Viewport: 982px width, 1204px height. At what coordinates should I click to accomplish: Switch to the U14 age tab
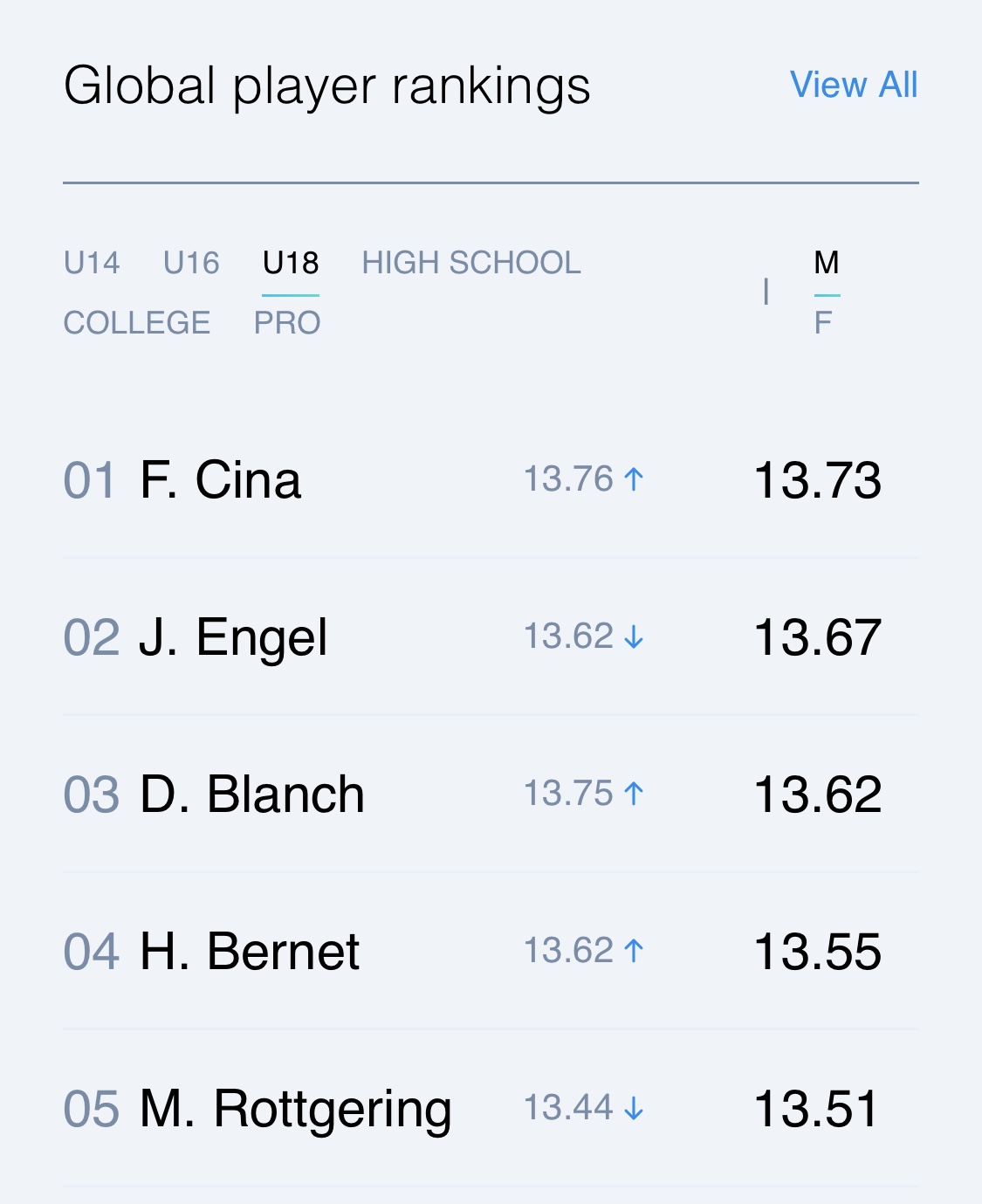(x=92, y=263)
